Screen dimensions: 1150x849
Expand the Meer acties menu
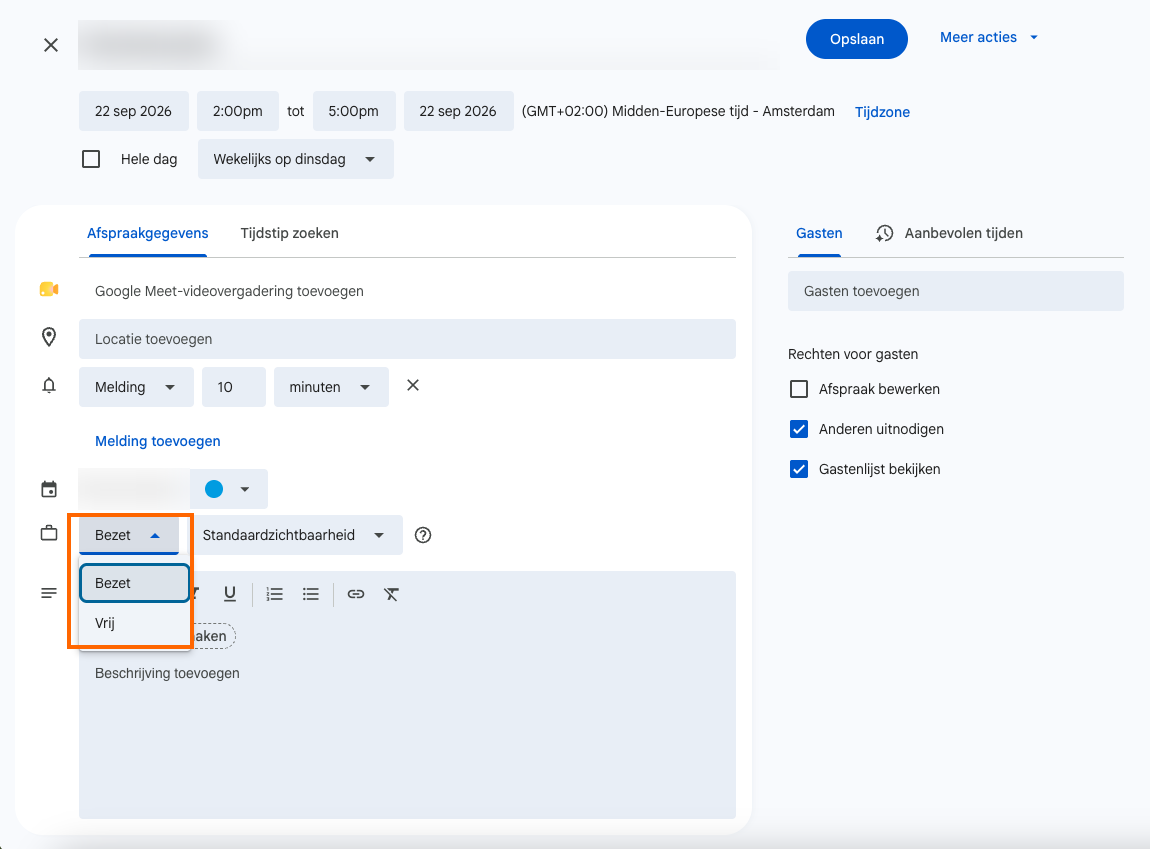click(989, 37)
